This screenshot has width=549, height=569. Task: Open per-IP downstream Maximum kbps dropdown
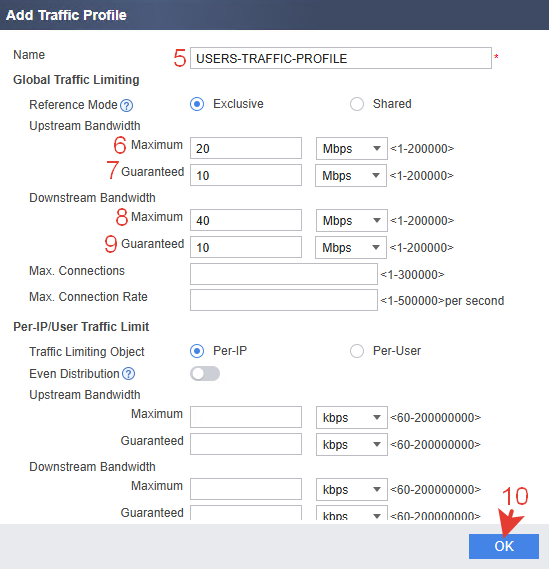[352, 489]
